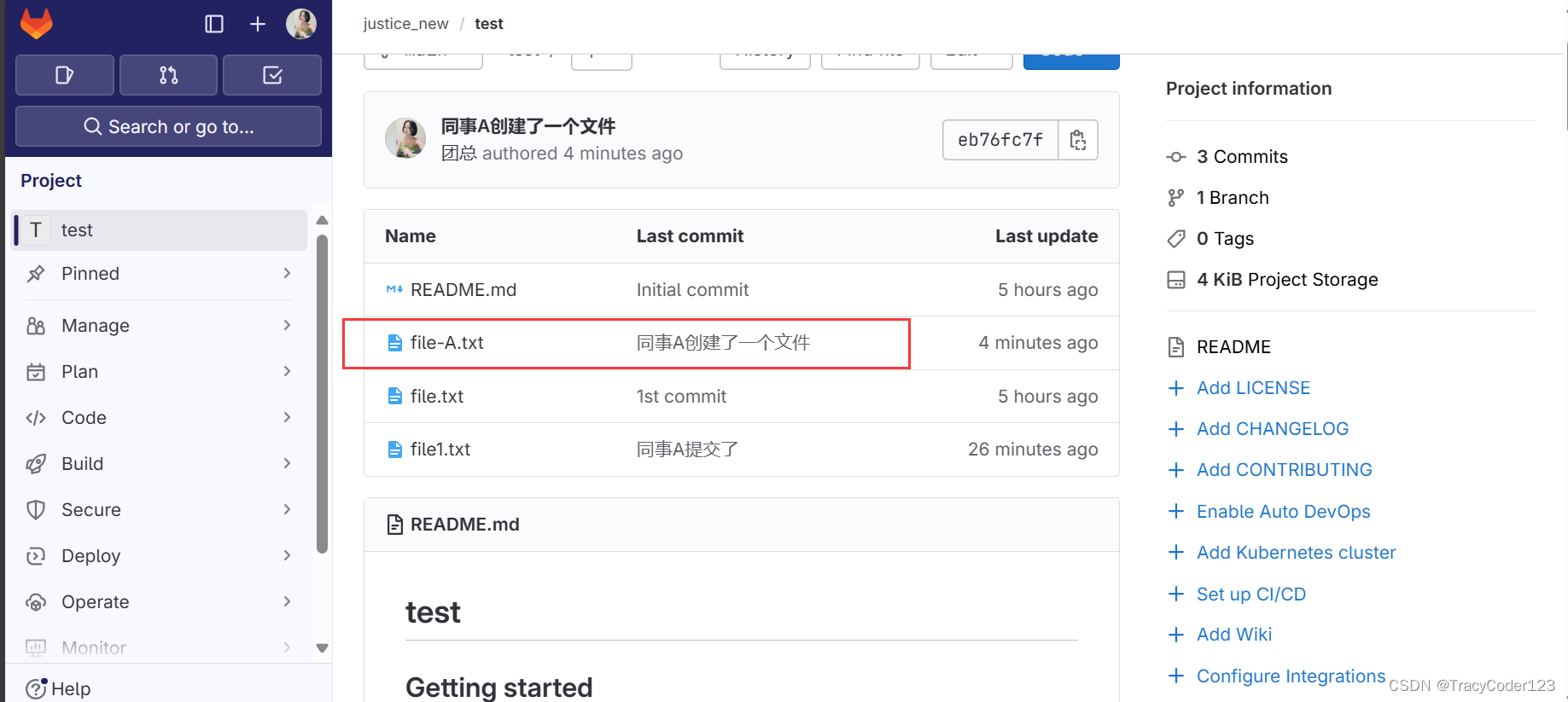
Task: Open the latest commit message link
Action: pos(528,126)
